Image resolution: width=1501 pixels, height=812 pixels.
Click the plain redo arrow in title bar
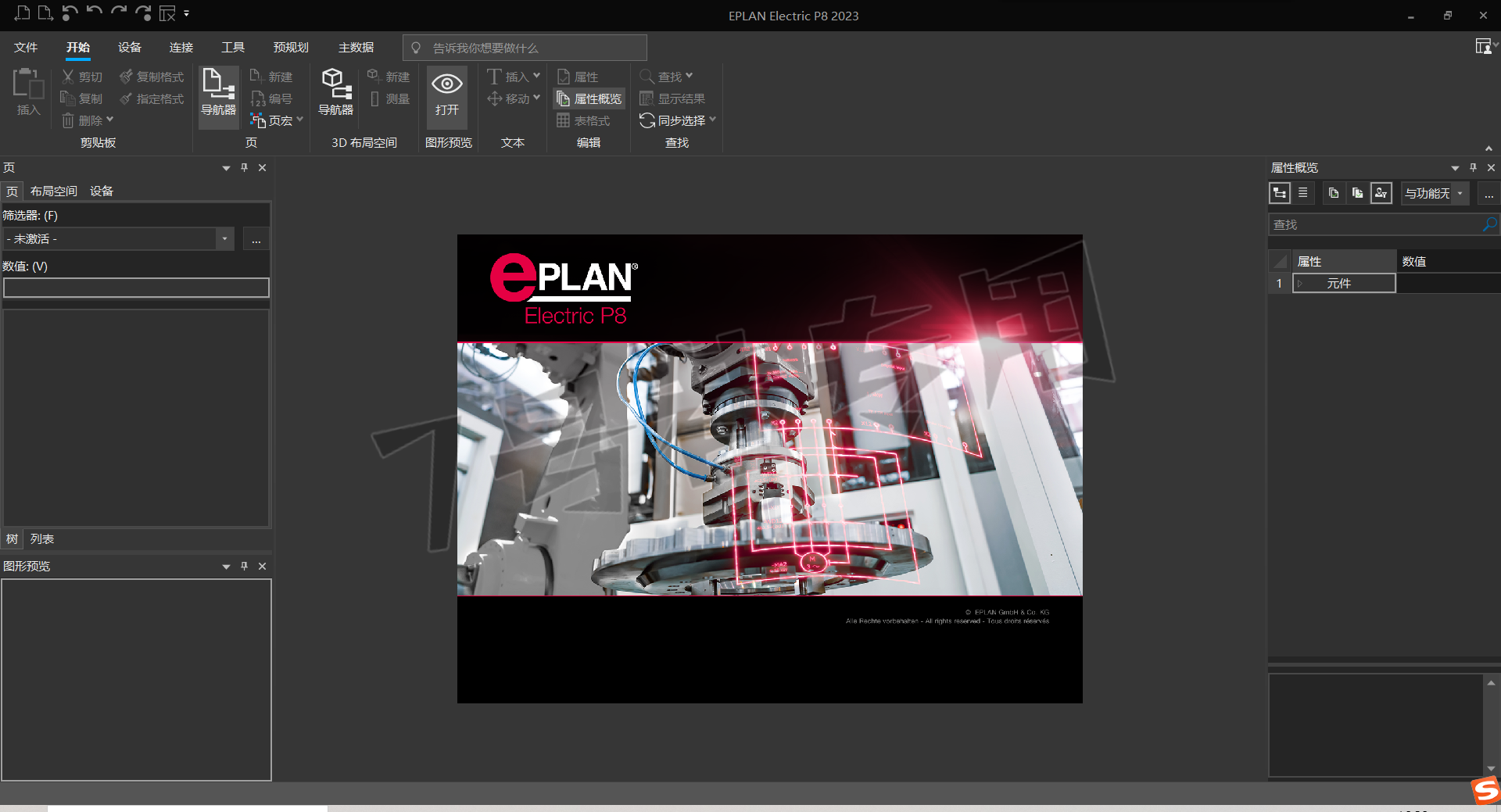119,12
